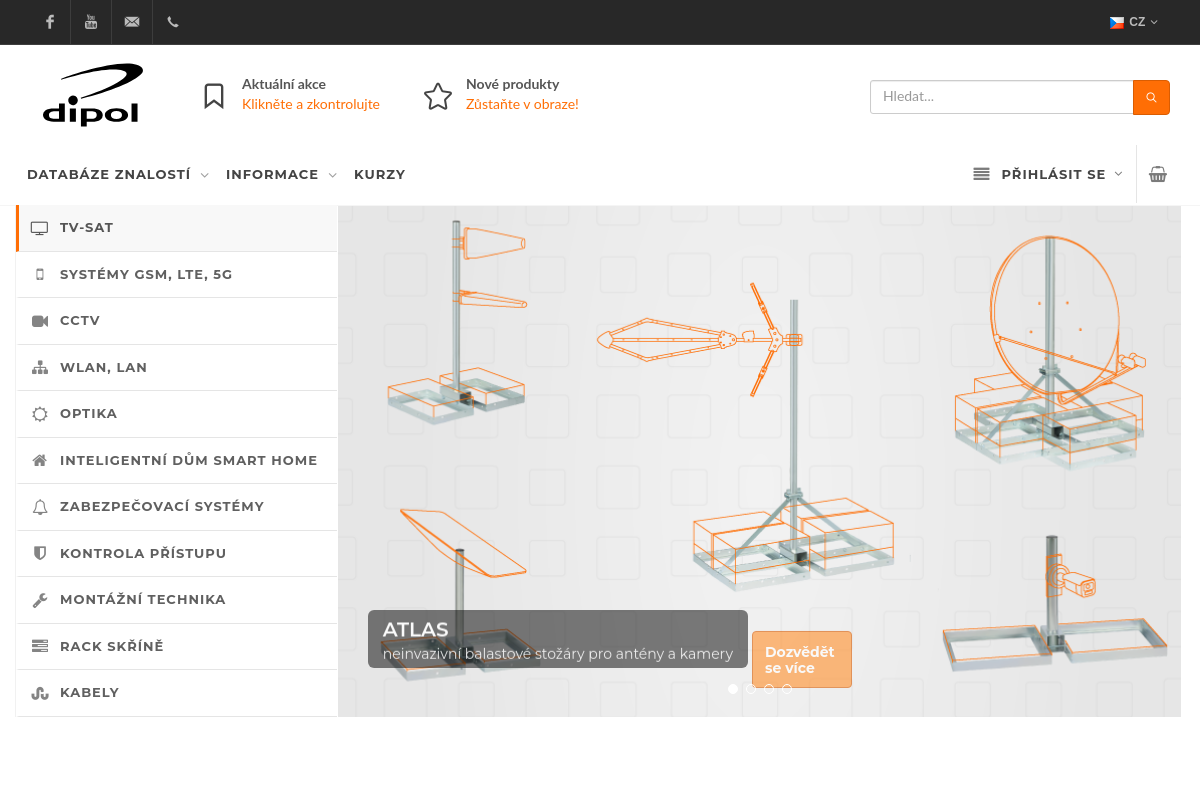This screenshot has width=1200, height=800.
Task: Select the first carousel slide dot
Action: [733, 689]
